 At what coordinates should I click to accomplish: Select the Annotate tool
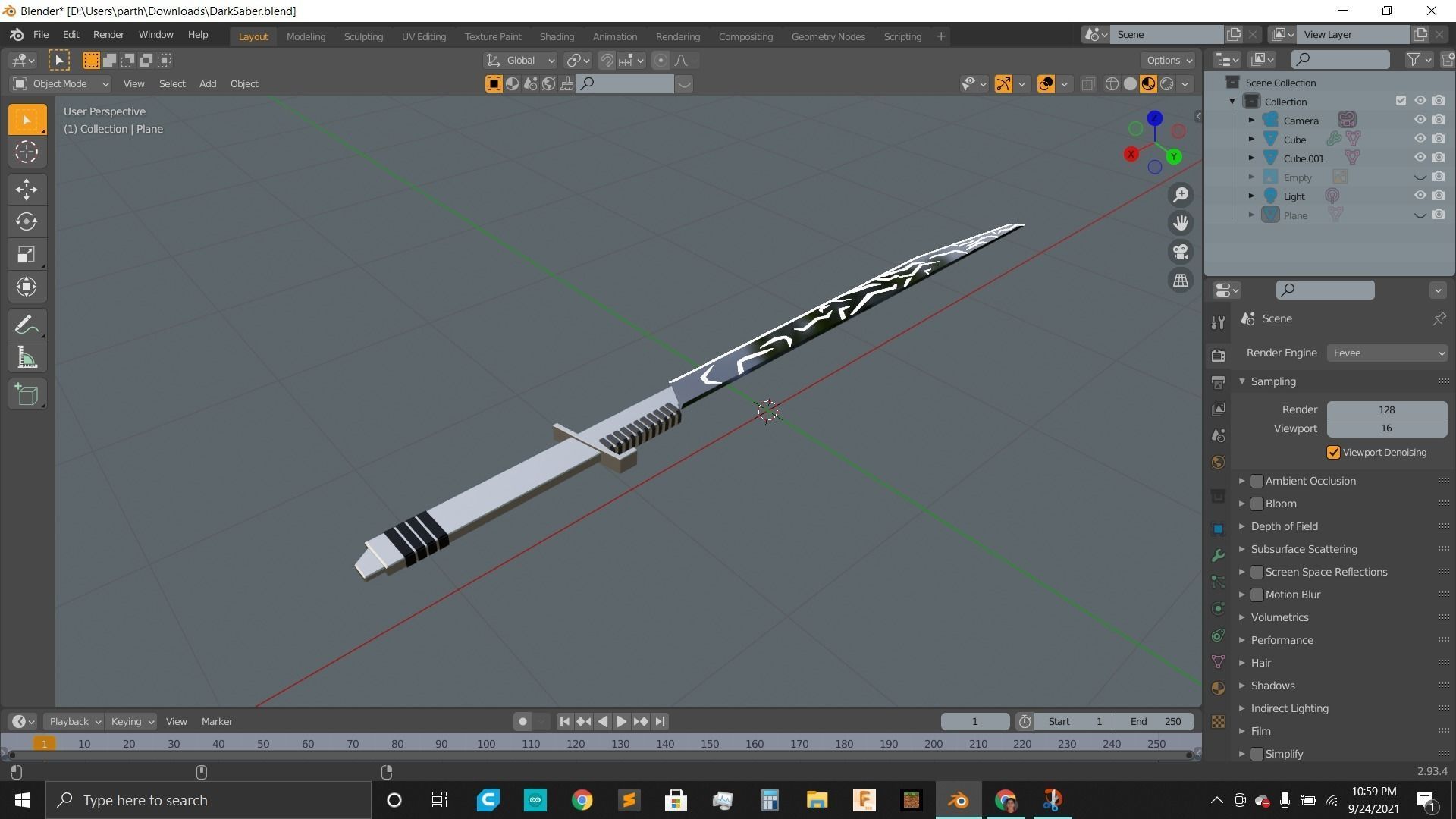[x=27, y=325]
